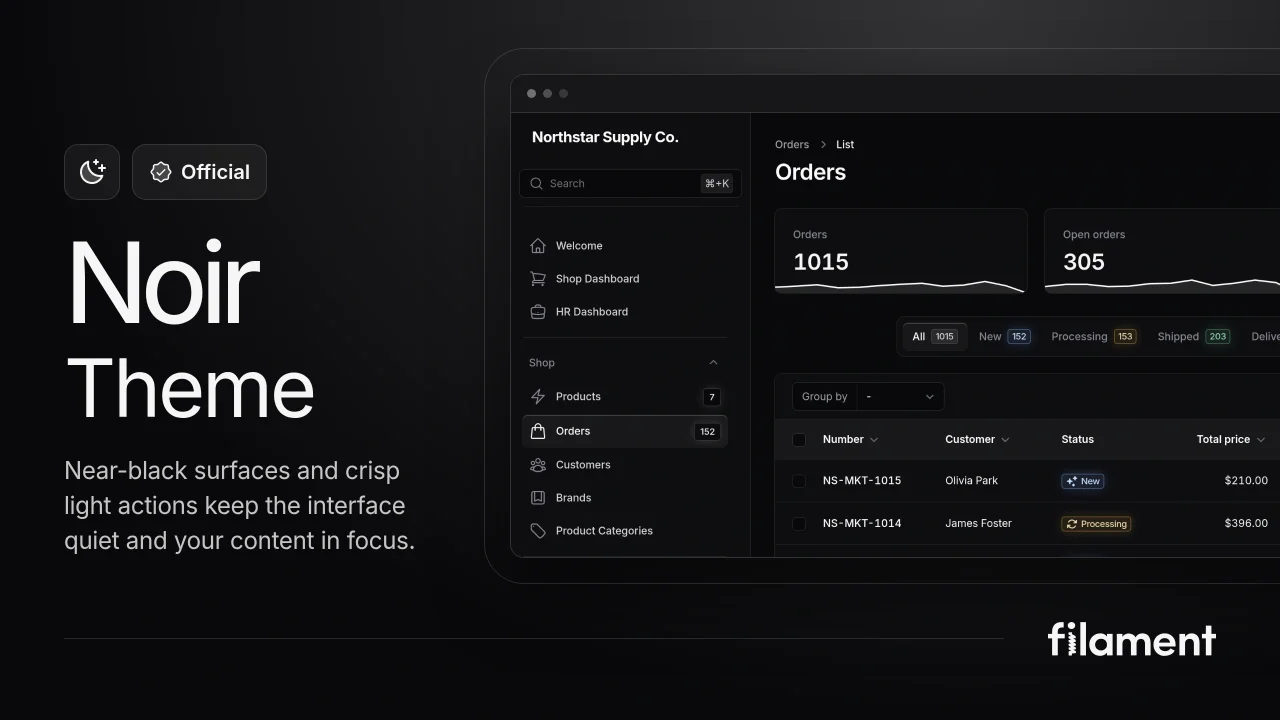Collapse the Shop sidebar group
The width and height of the screenshot is (1280, 720).
[713, 363]
